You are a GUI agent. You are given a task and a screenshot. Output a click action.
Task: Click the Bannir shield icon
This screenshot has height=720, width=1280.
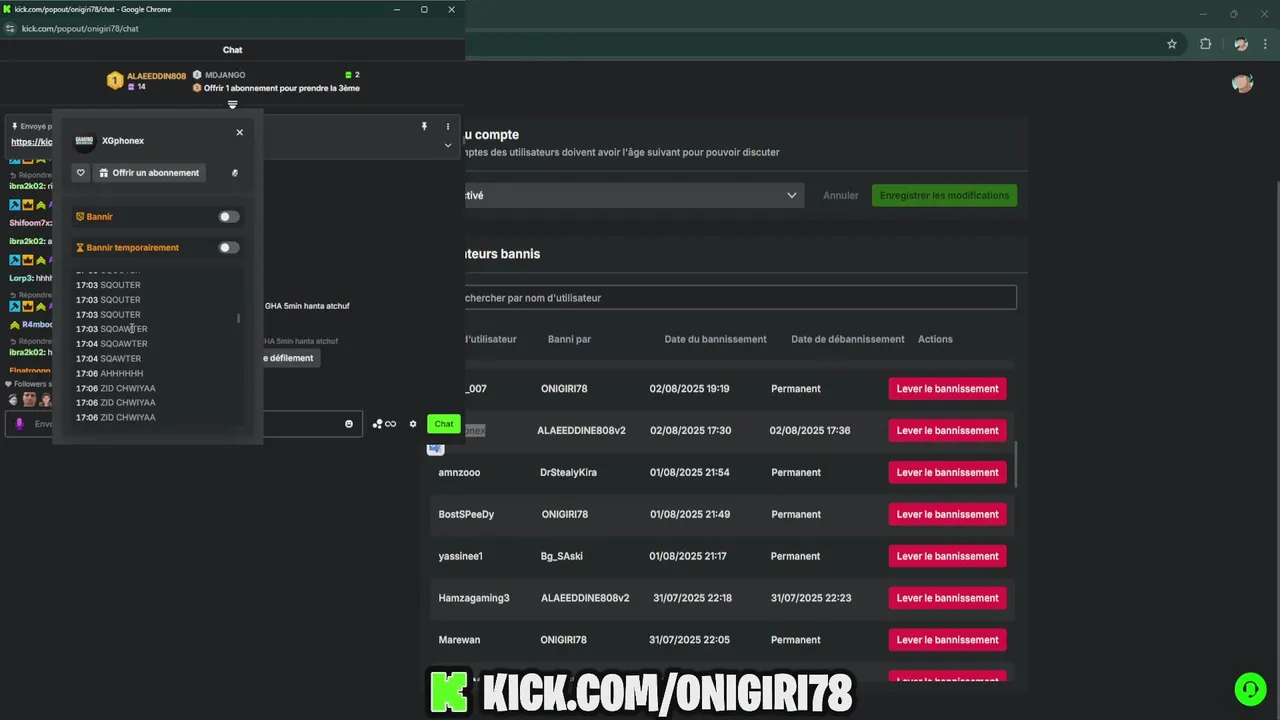[80, 217]
